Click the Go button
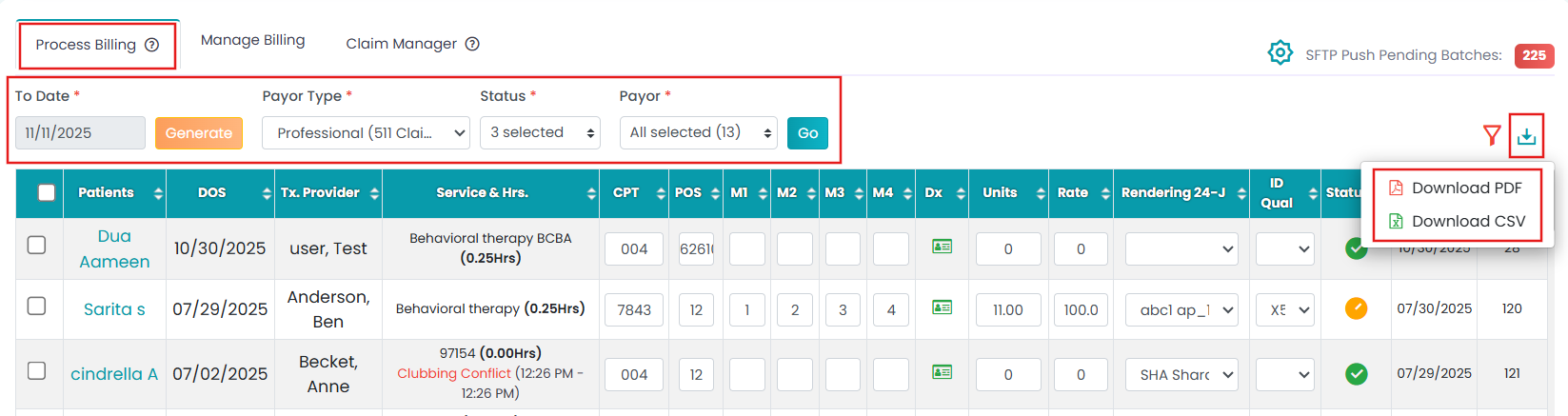 tap(807, 133)
